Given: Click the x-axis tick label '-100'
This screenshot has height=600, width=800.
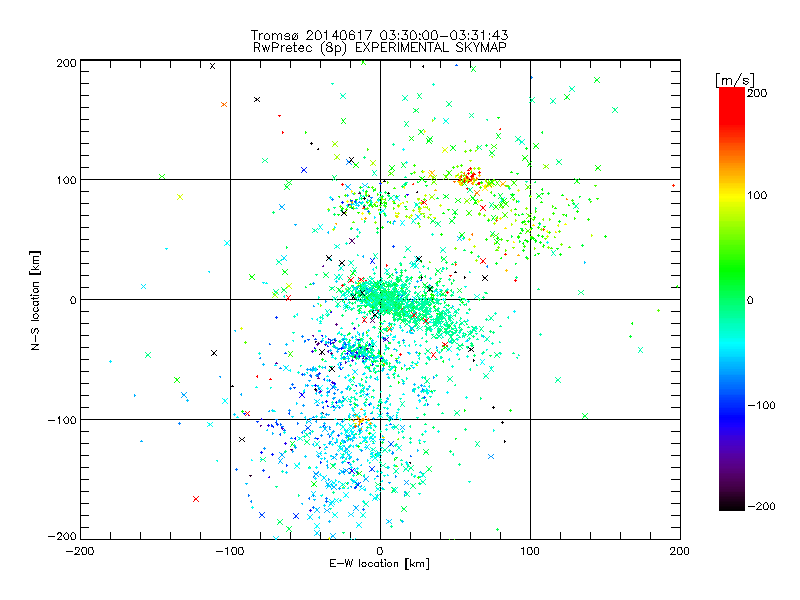Looking at the screenshot, I should [x=230, y=551].
